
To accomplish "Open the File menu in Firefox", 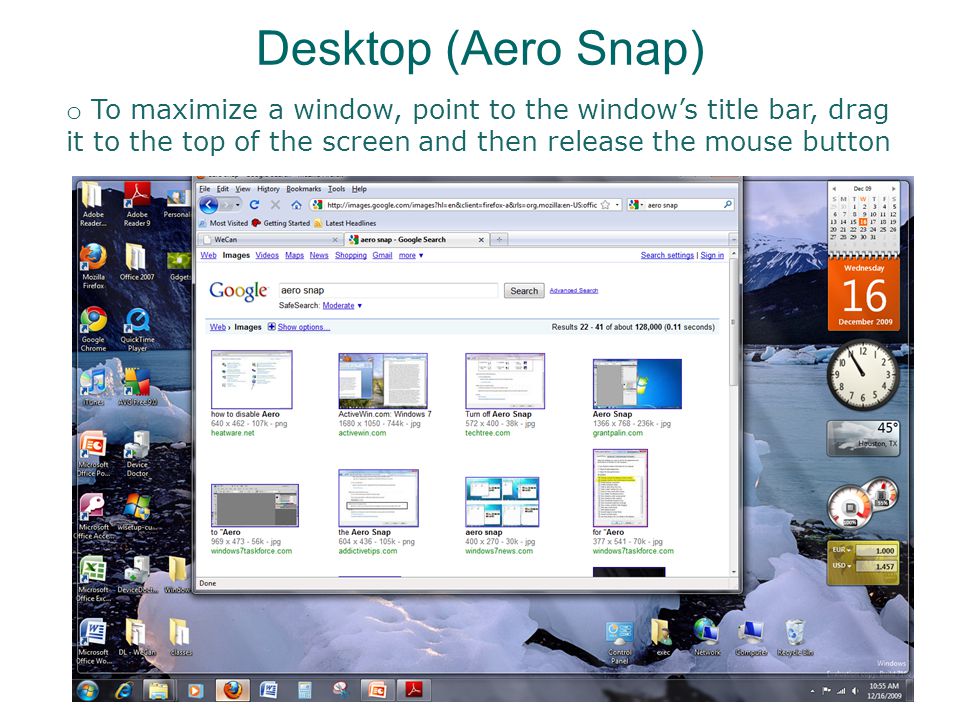I will tap(205, 189).
